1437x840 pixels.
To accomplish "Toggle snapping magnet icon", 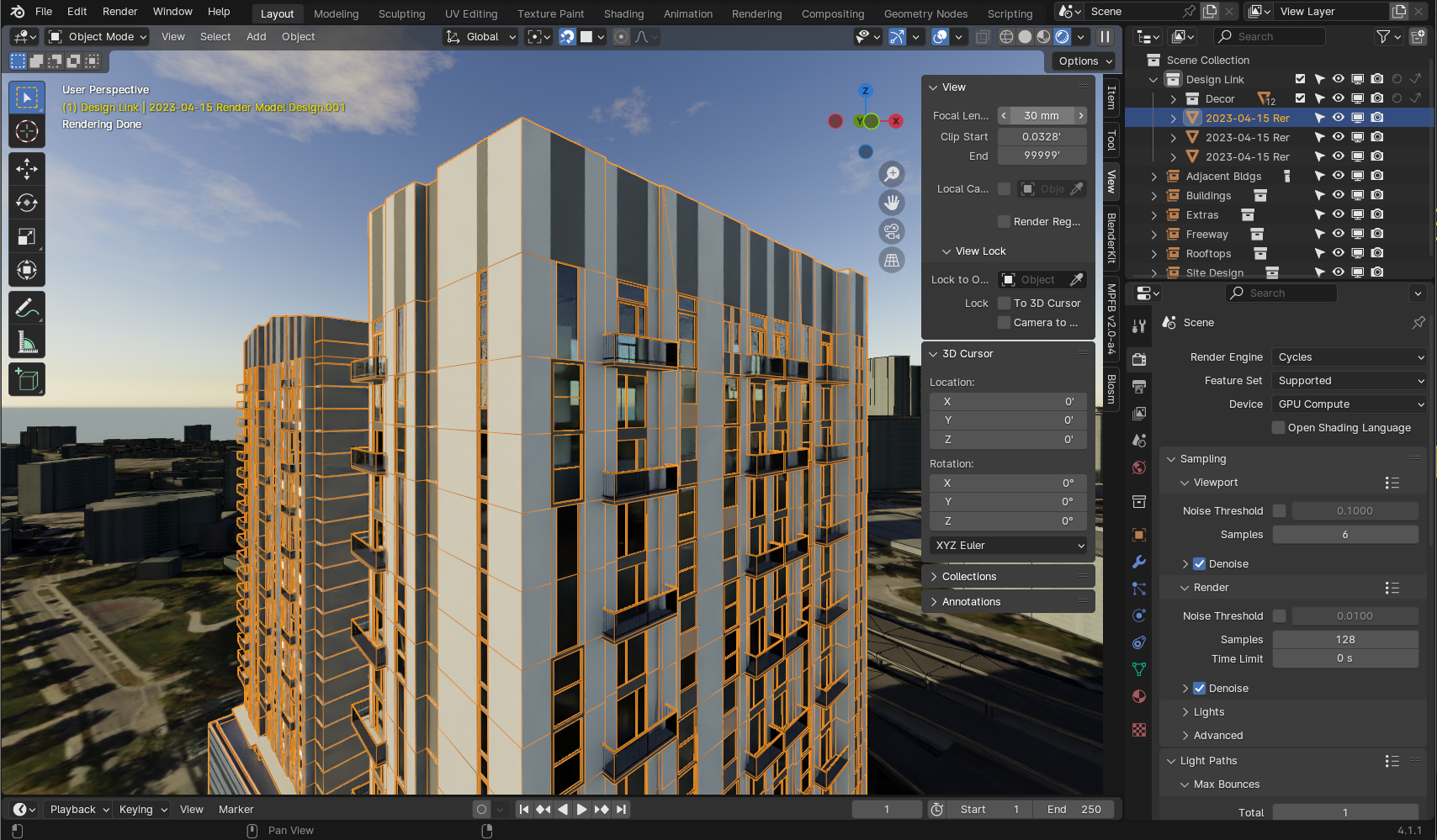I will click(x=568, y=37).
